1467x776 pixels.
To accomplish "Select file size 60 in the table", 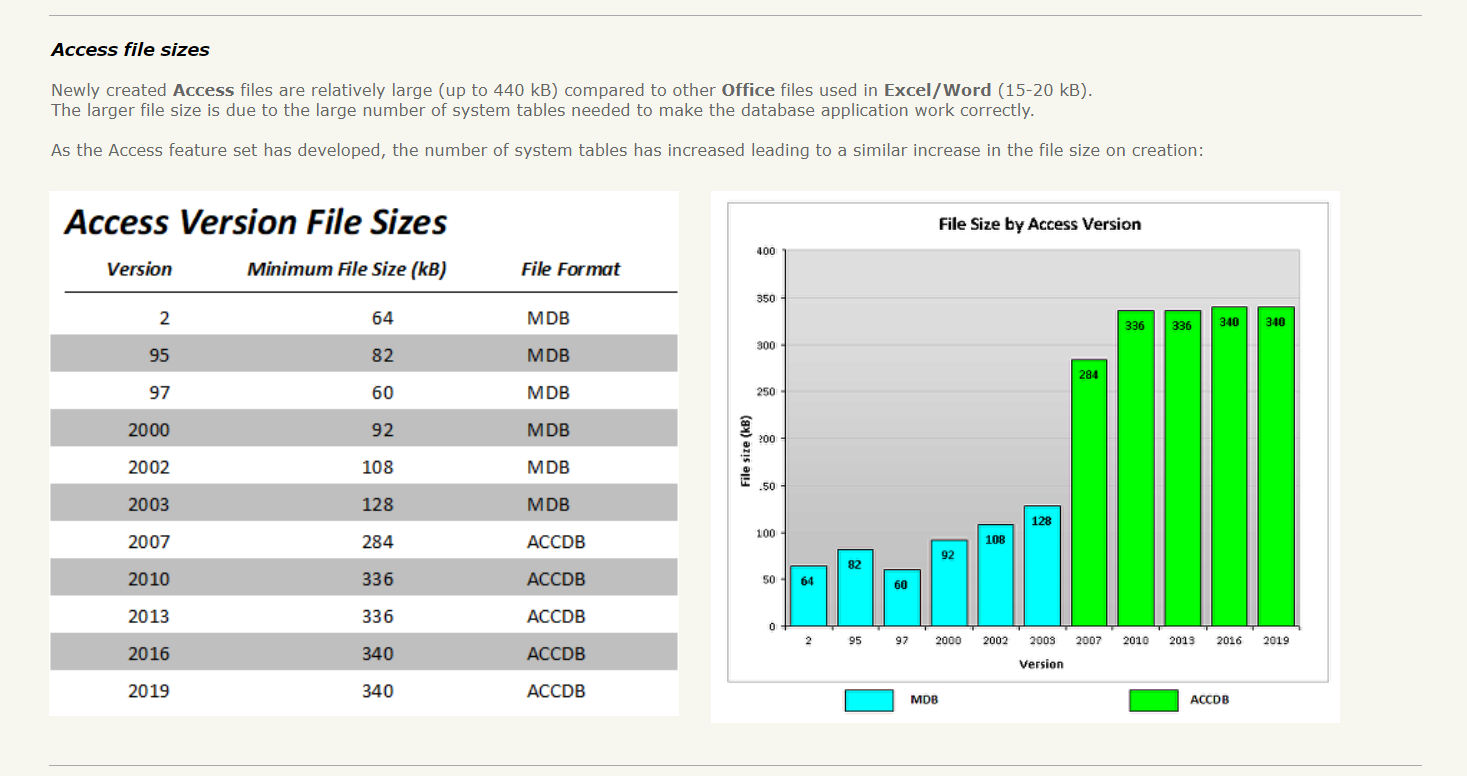I will (x=383, y=392).
